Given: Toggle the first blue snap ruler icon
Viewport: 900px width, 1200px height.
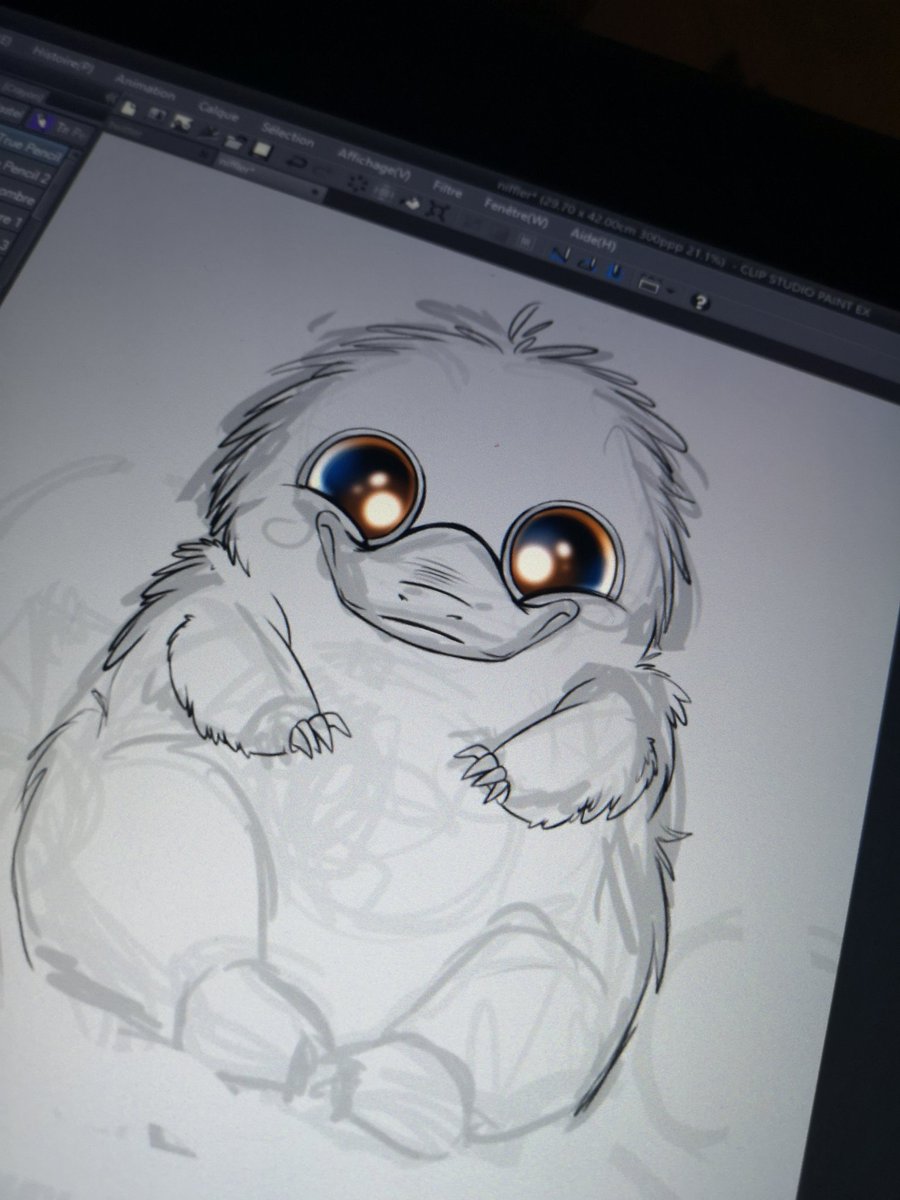Looking at the screenshot, I should tap(560, 255).
